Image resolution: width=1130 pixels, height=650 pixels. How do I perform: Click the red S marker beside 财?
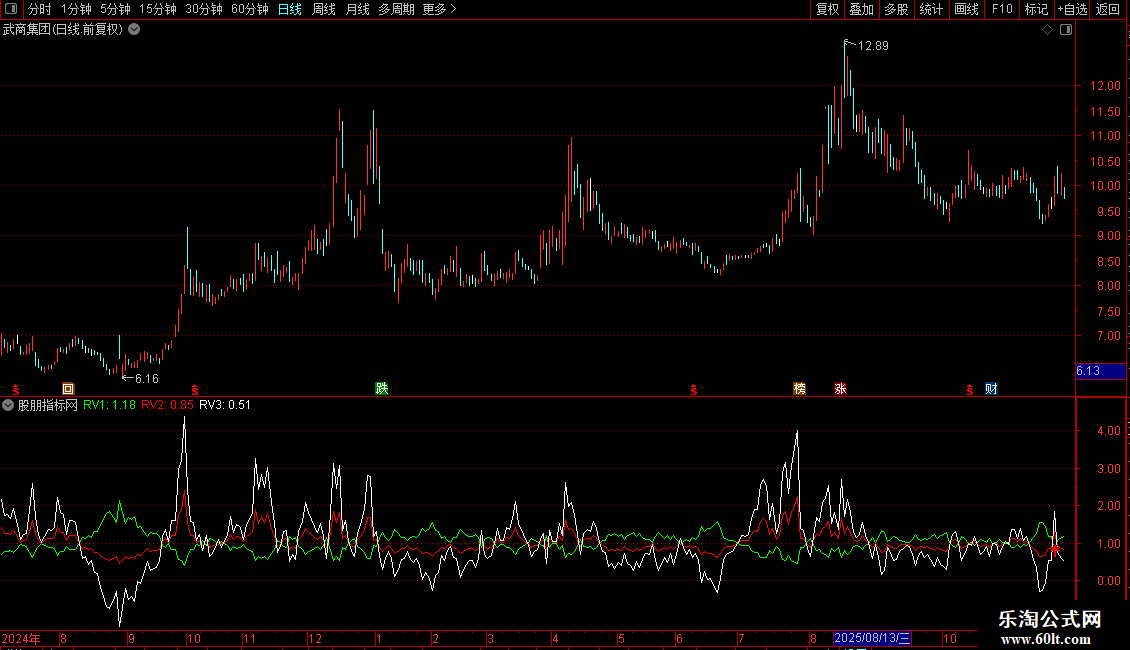coord(970,390)
